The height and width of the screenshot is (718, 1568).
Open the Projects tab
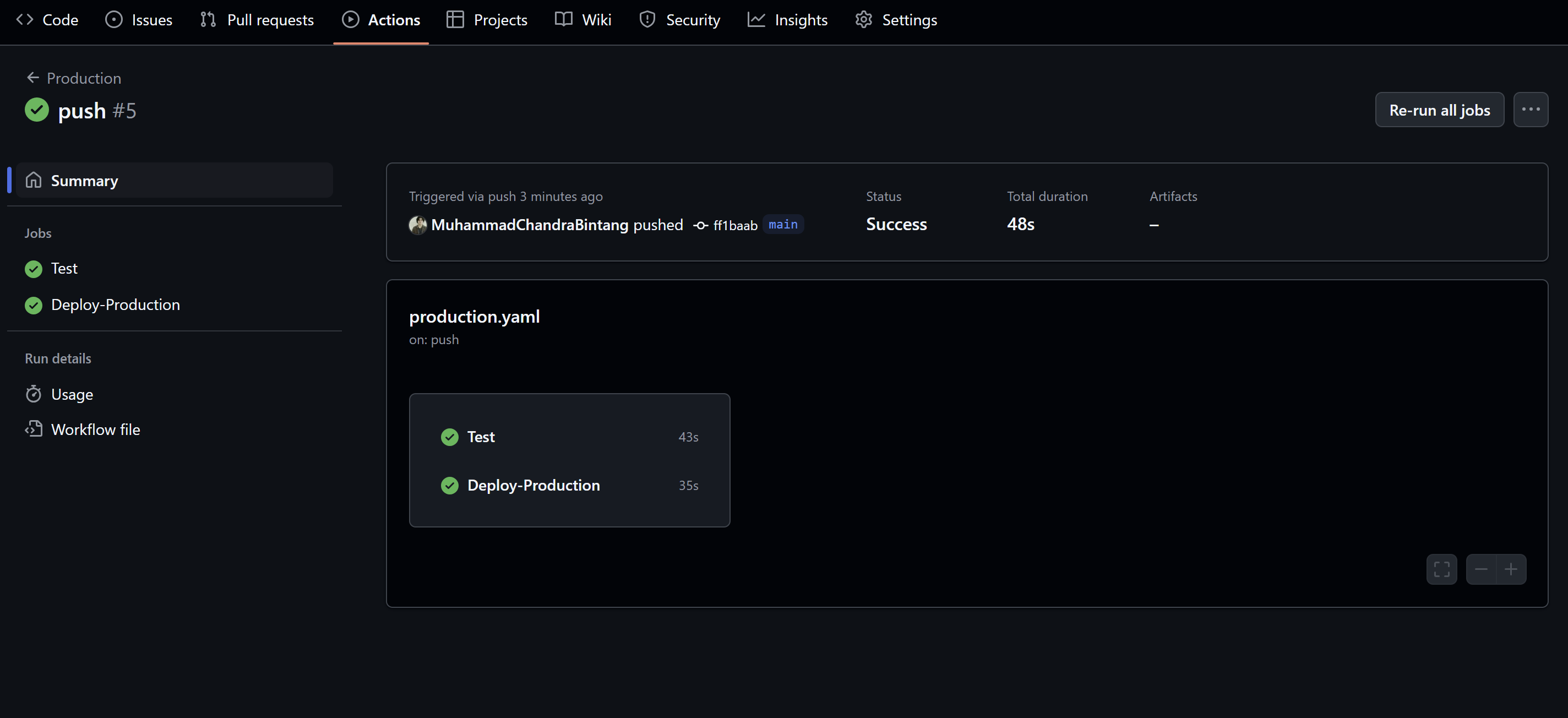[x=487, y=19]
